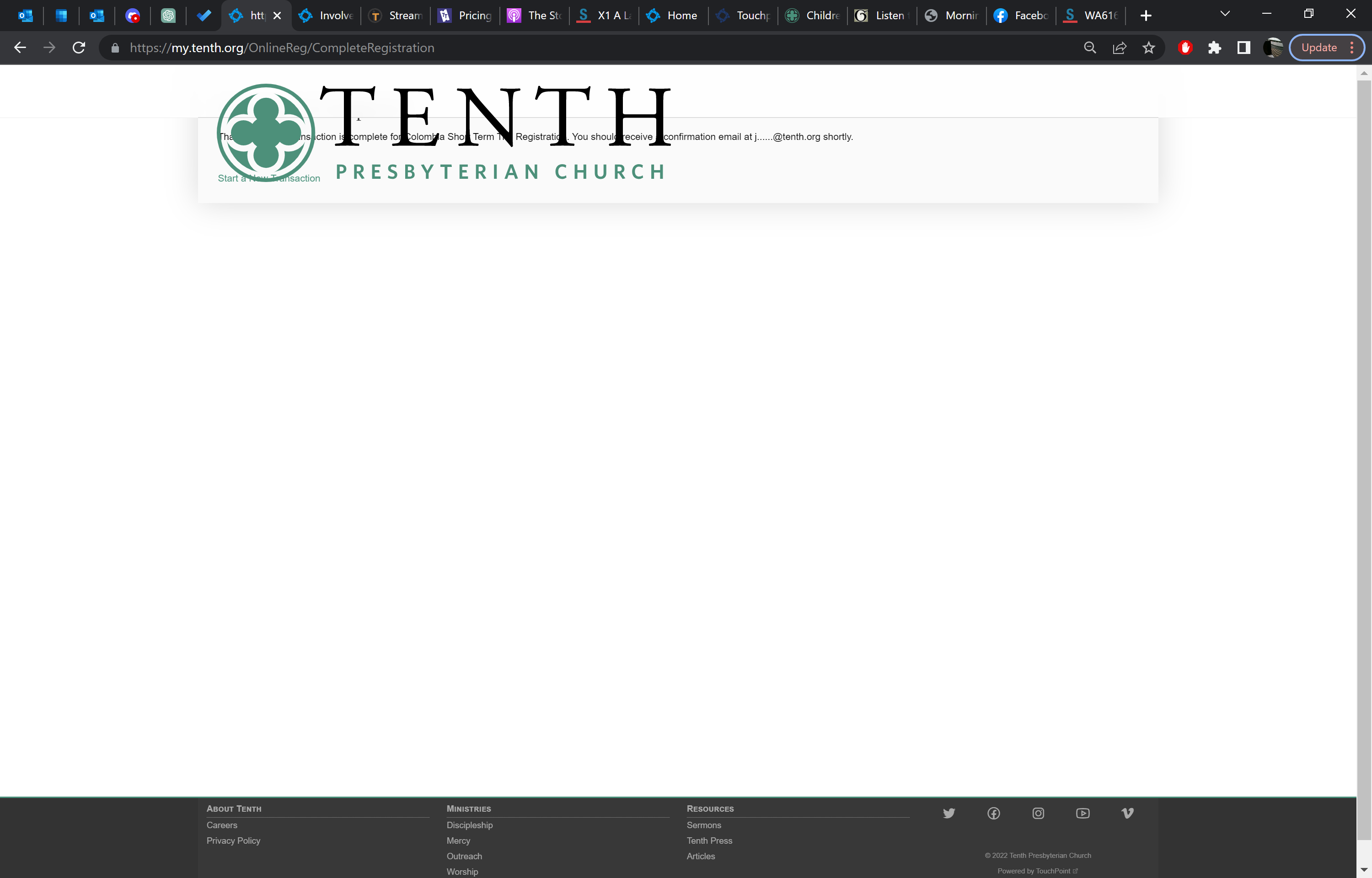This screenshot has width=1372, height=878.
Task: Expand the tab search dropdown arrow
Action: coord(1224,14)
